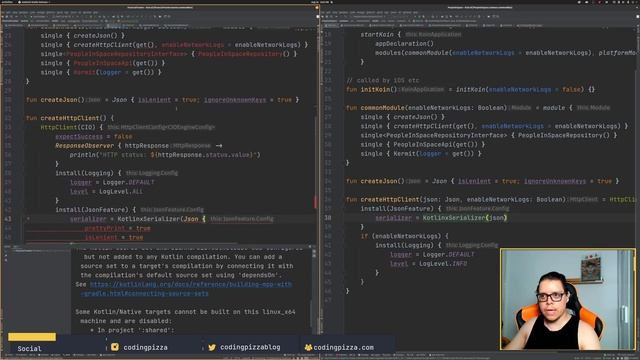The width and height of the screenshot is (640, 360).
Task: Click 'fun commonModule(enableNetworkLogs: Boolean)' in right editor
Action: coord(427,108)
